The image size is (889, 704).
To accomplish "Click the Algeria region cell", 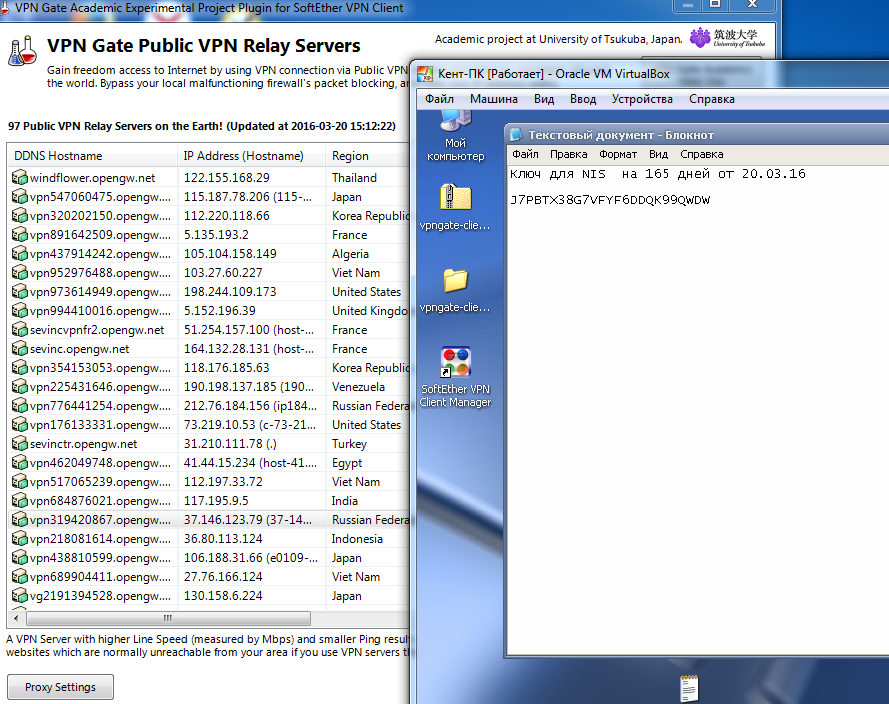I will (350, 254).
